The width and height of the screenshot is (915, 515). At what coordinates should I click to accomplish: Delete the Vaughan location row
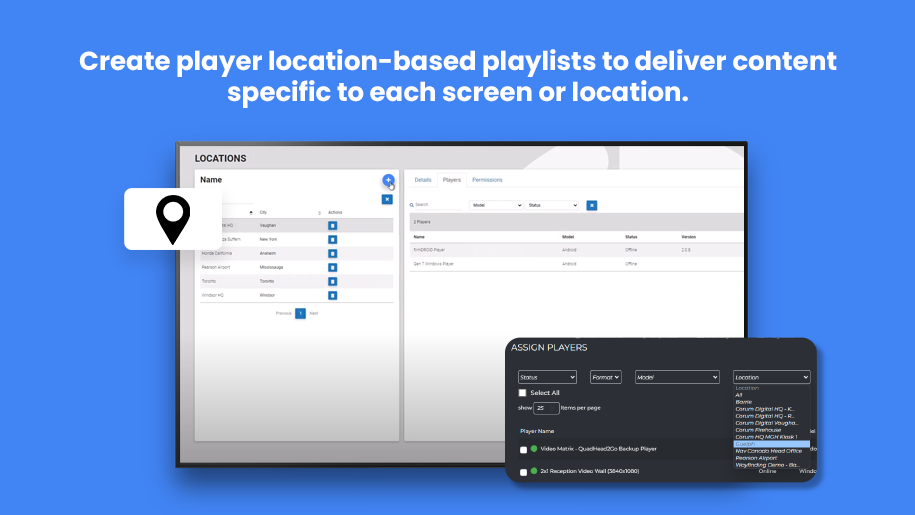(x=333, y=226)
